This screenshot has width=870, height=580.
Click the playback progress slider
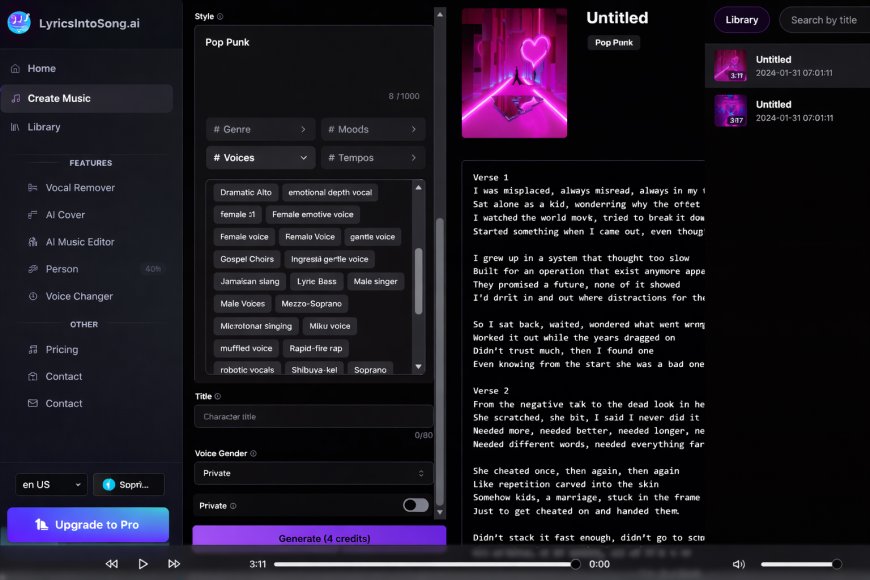click(x=427, y=564)
